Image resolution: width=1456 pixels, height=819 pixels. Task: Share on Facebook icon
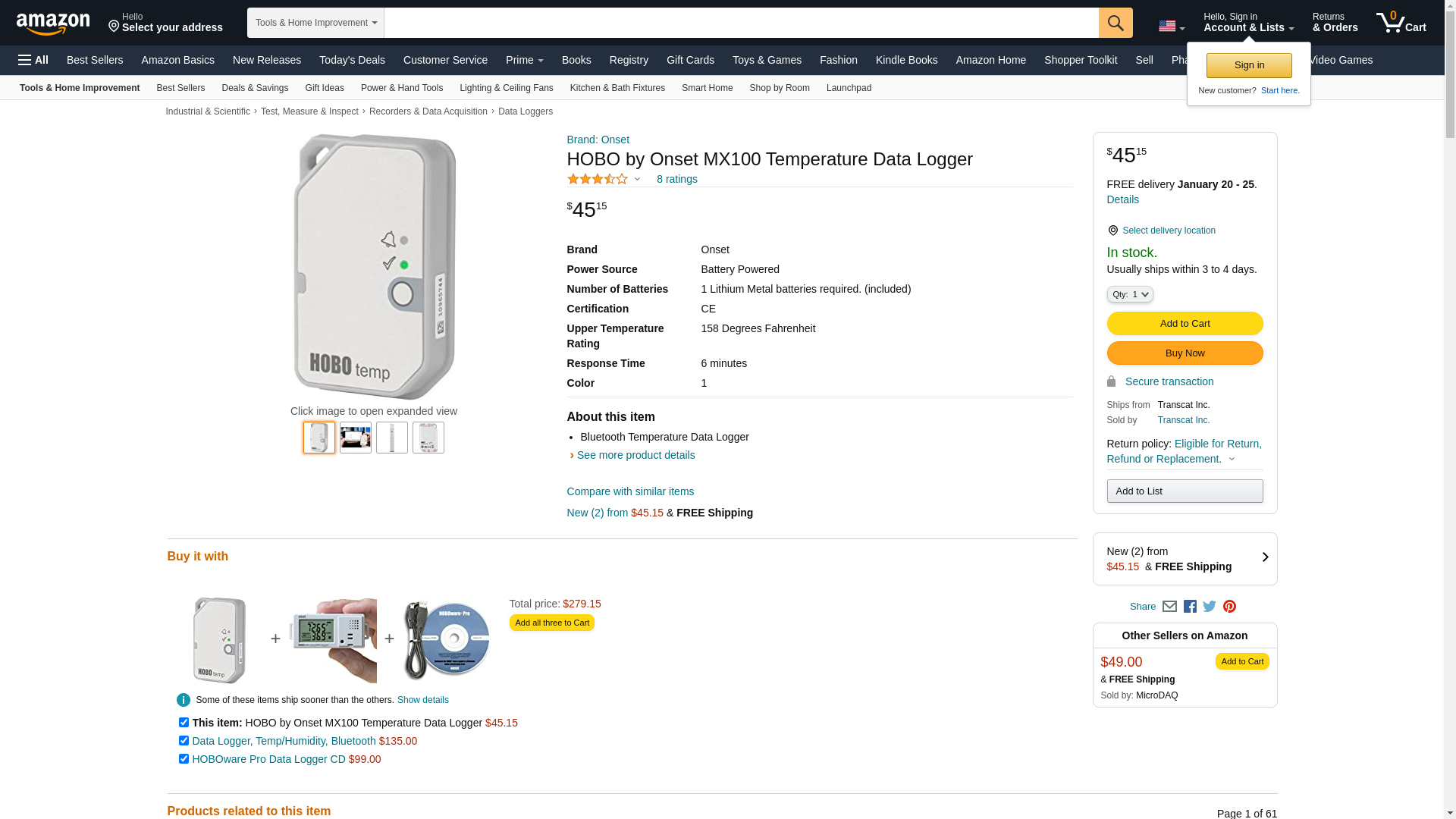pos(1190,607)
